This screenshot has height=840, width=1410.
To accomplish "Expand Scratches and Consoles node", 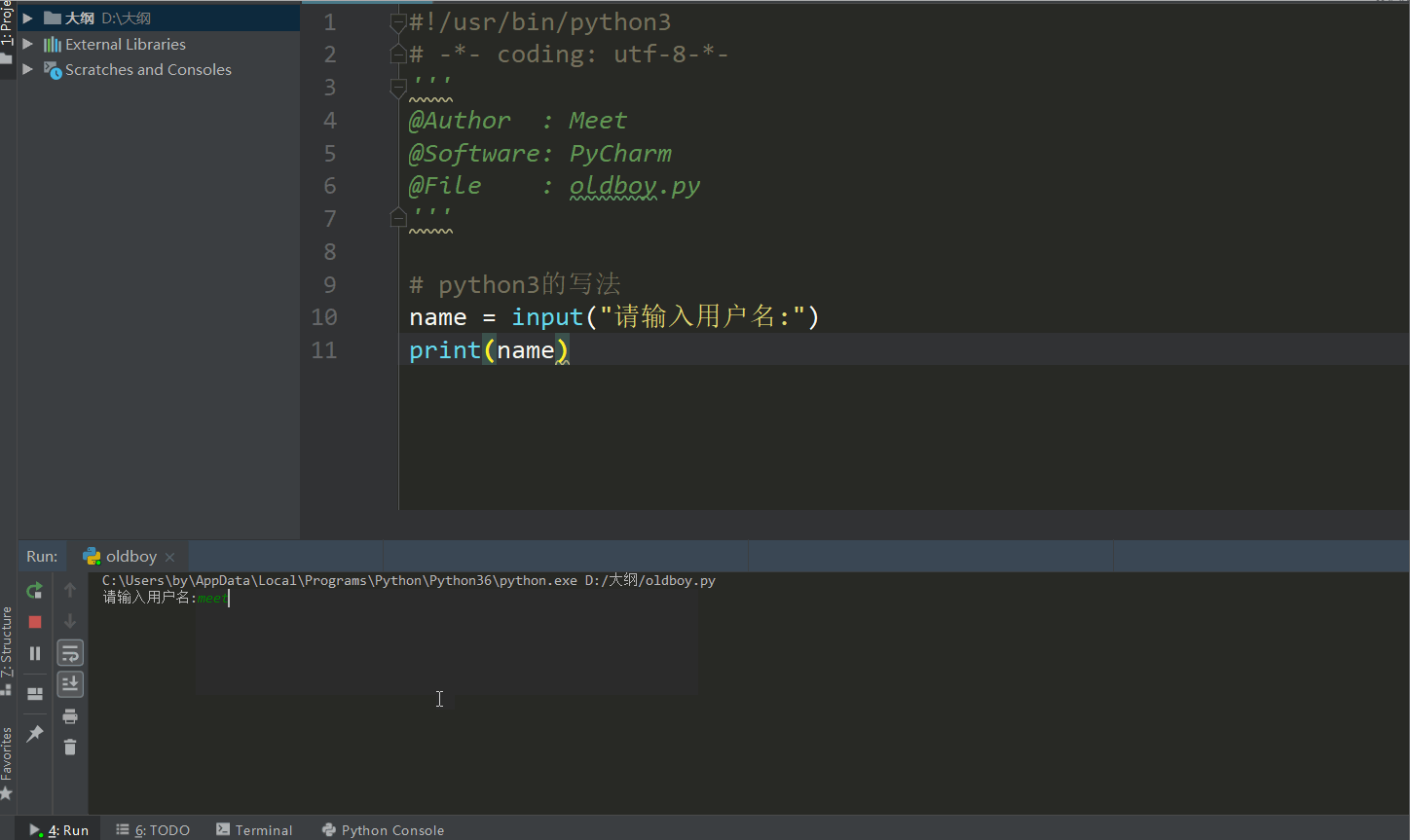I will tap(27, 69).
